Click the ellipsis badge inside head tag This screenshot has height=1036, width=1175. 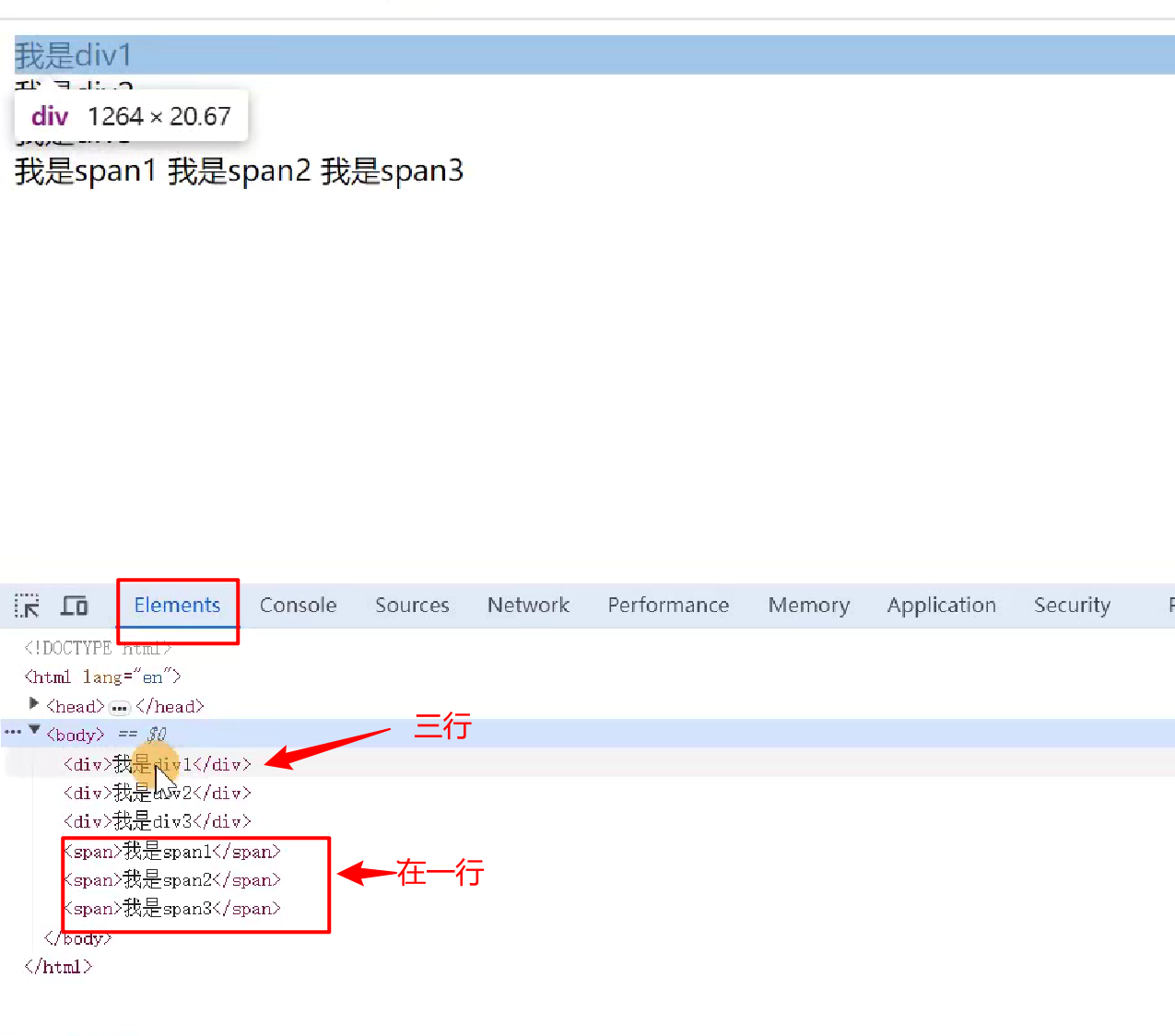[x=120, y=708]
